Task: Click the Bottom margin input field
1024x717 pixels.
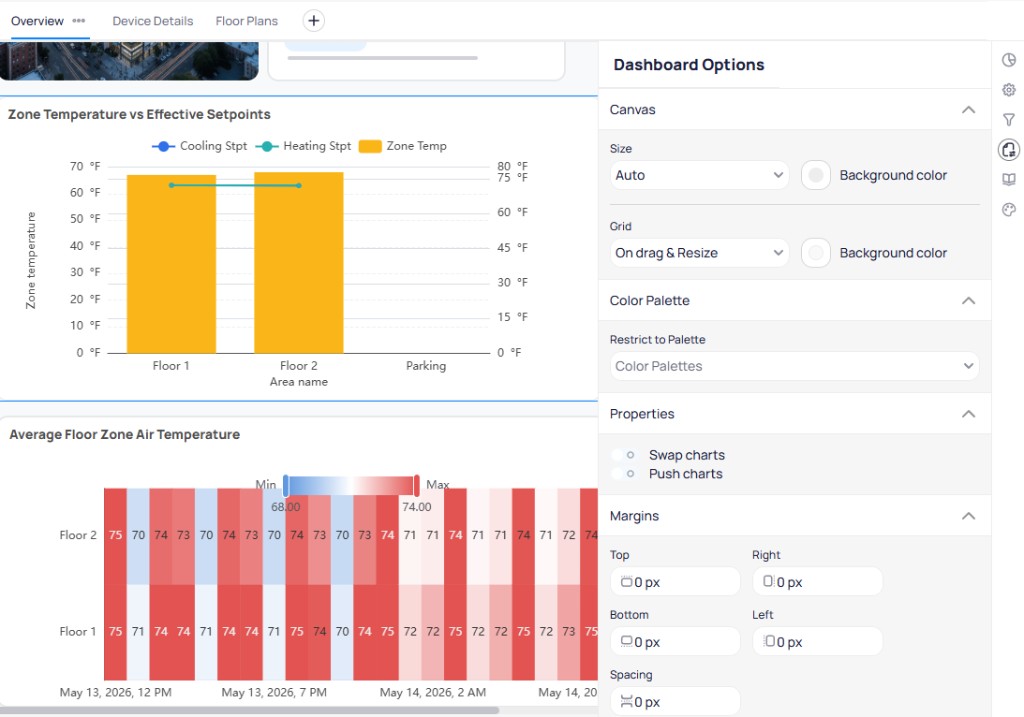Action: (x=675, y=642)
